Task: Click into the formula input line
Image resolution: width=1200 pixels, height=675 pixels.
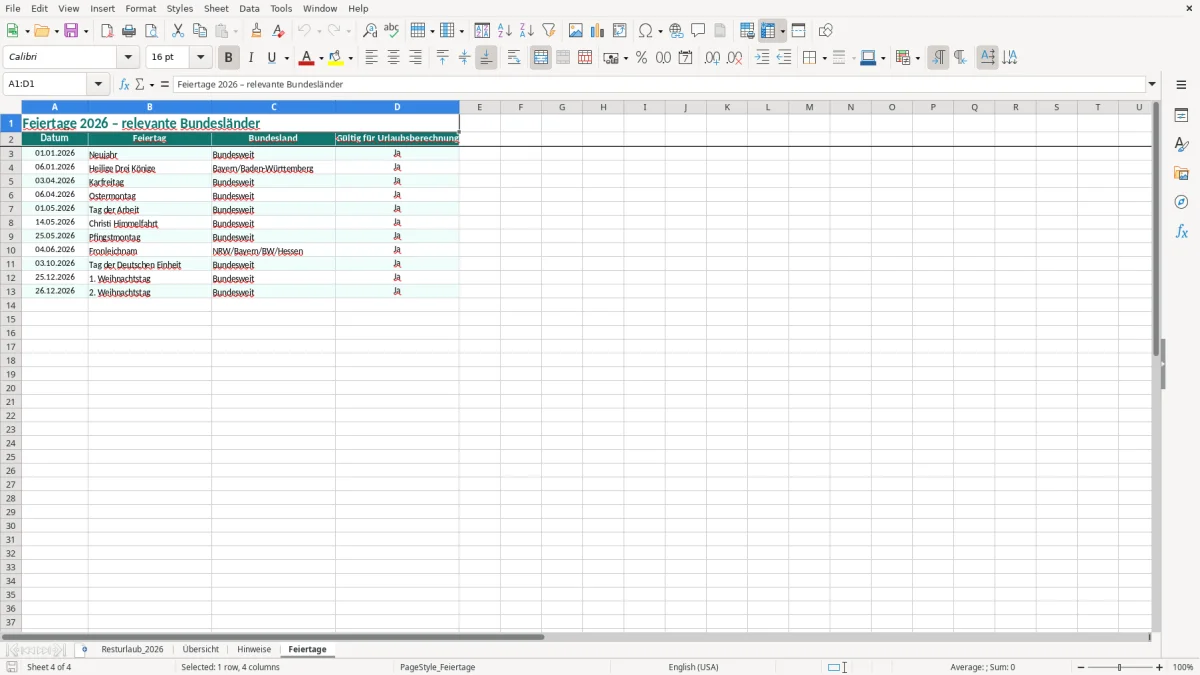Action: (x=659, y=85)
